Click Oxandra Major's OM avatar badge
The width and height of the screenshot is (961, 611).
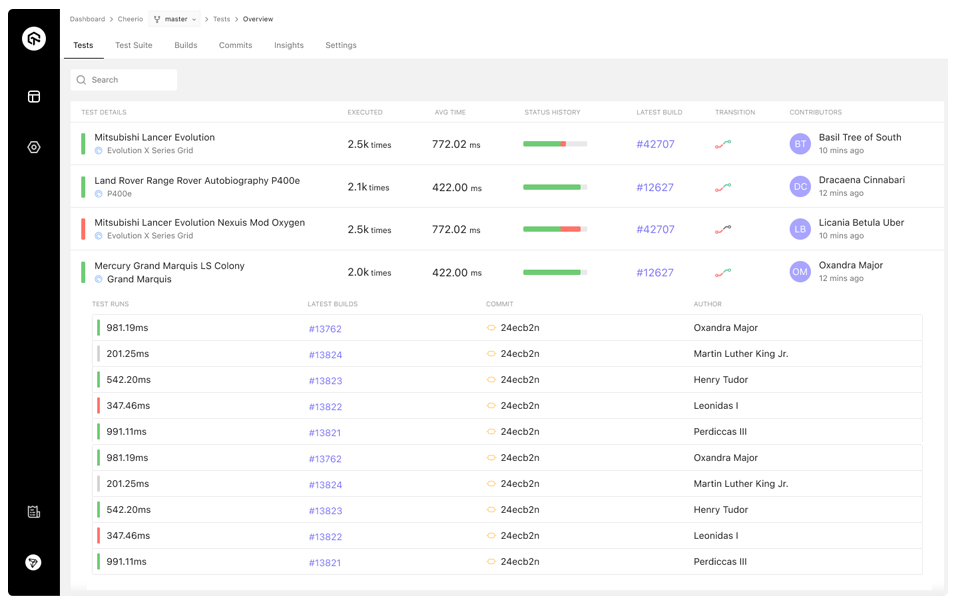point(799,272)
